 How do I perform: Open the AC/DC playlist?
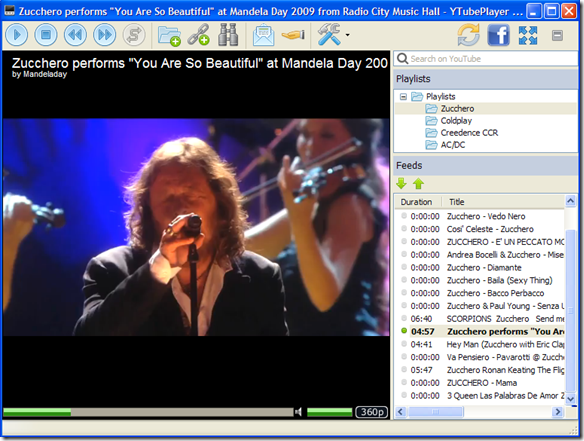(453, 145)
